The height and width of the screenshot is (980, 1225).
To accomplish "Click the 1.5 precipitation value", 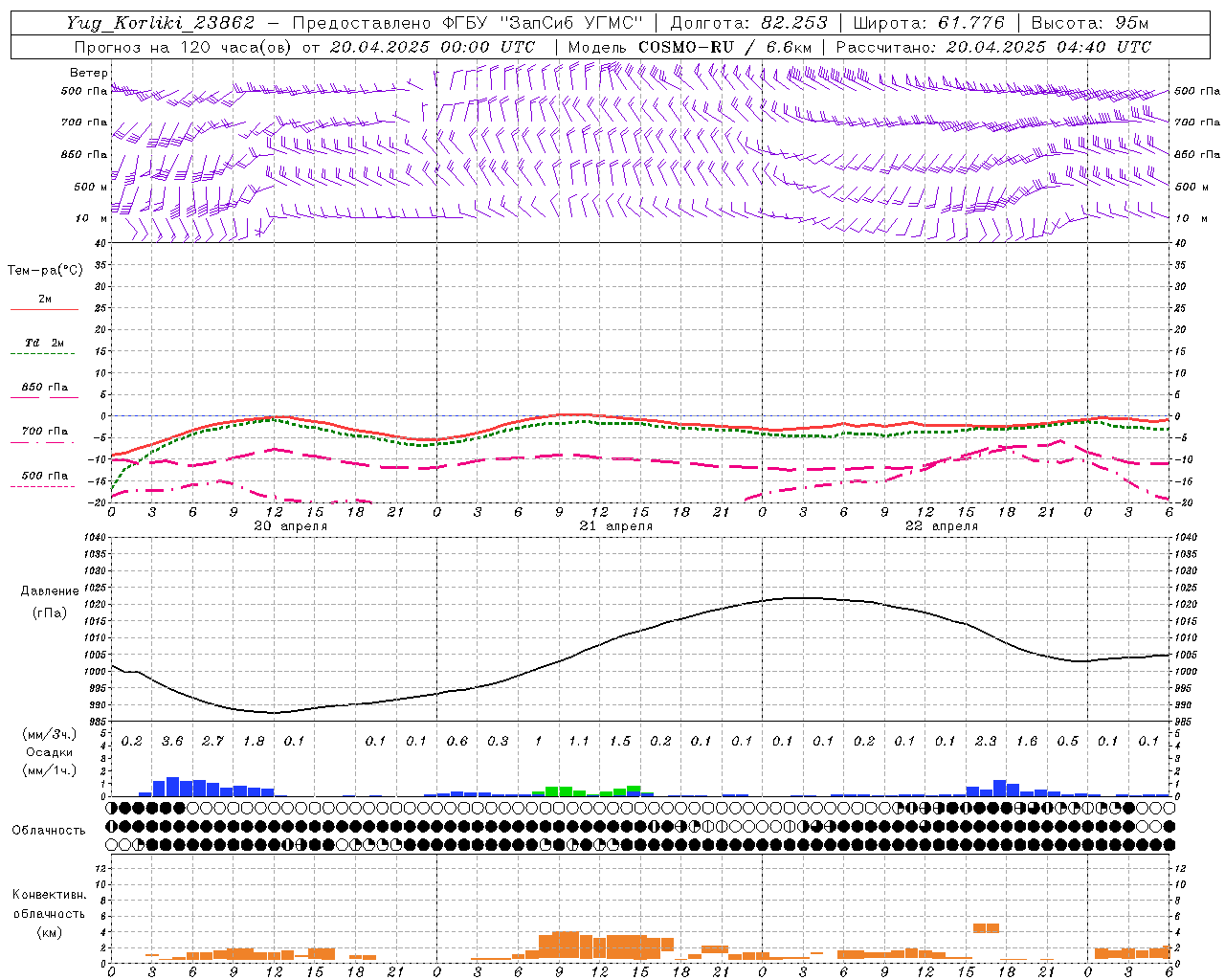I will (620, 742).
